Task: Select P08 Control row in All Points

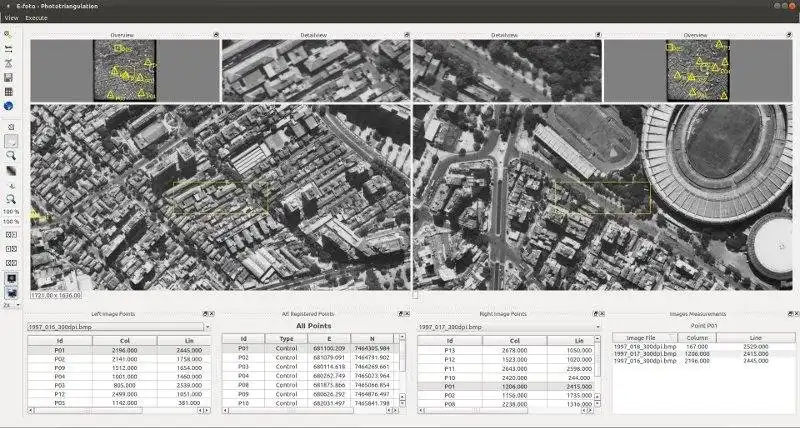Action: click(309, 385)
